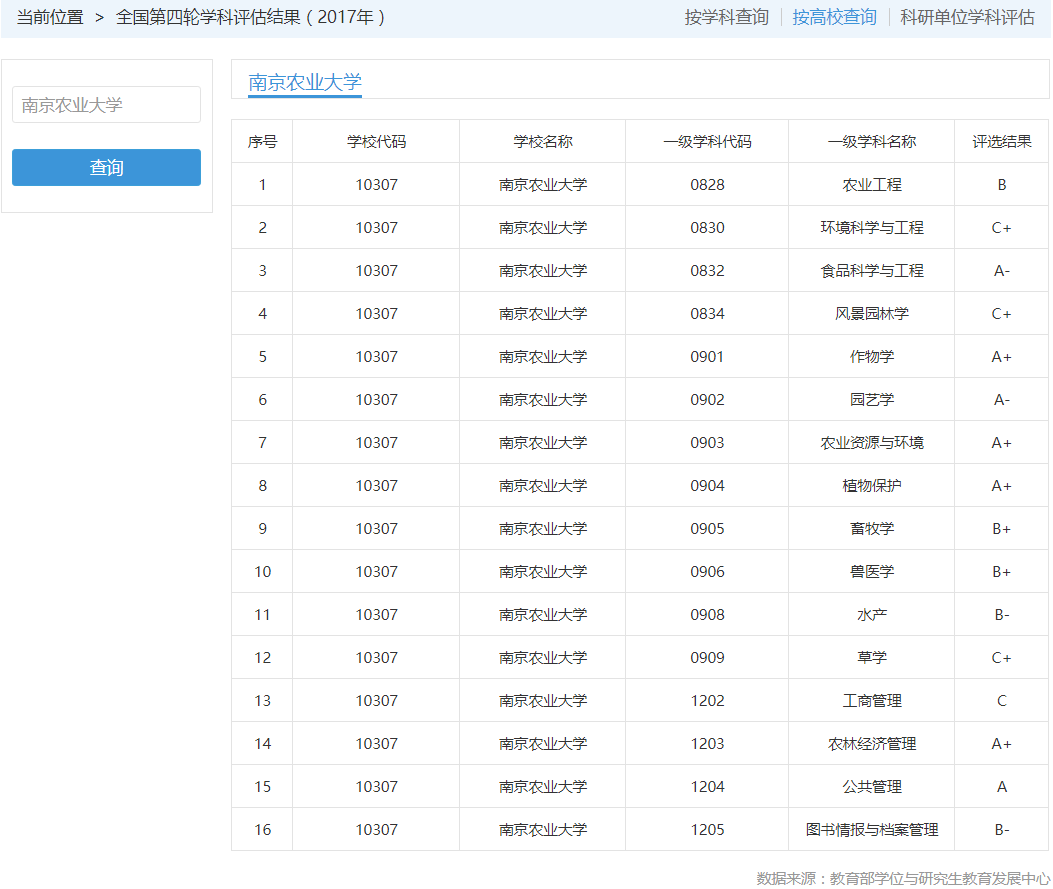Click 全国第四轮学科评估结果（2017年）breadcrumb
The image size is (1053, 889).
coord(250,17)
